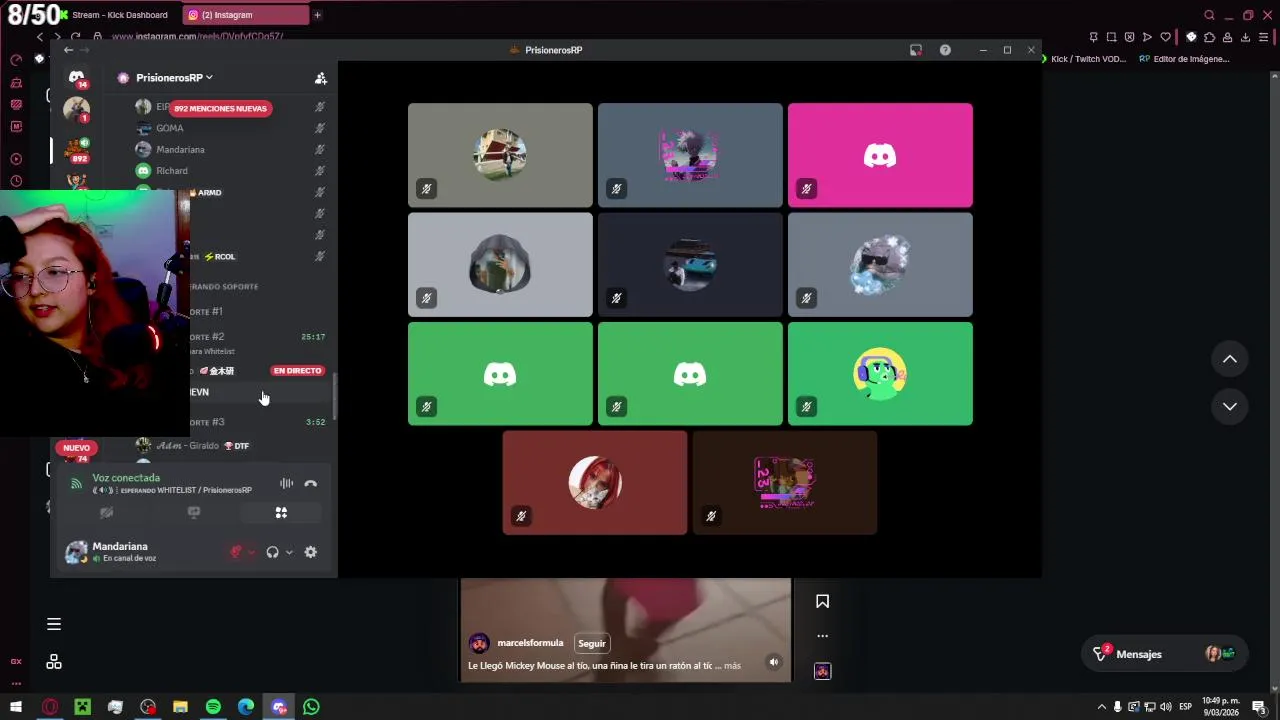
Task: Open Opera sidebar history clock icon
Action: [x=16, y=181]
